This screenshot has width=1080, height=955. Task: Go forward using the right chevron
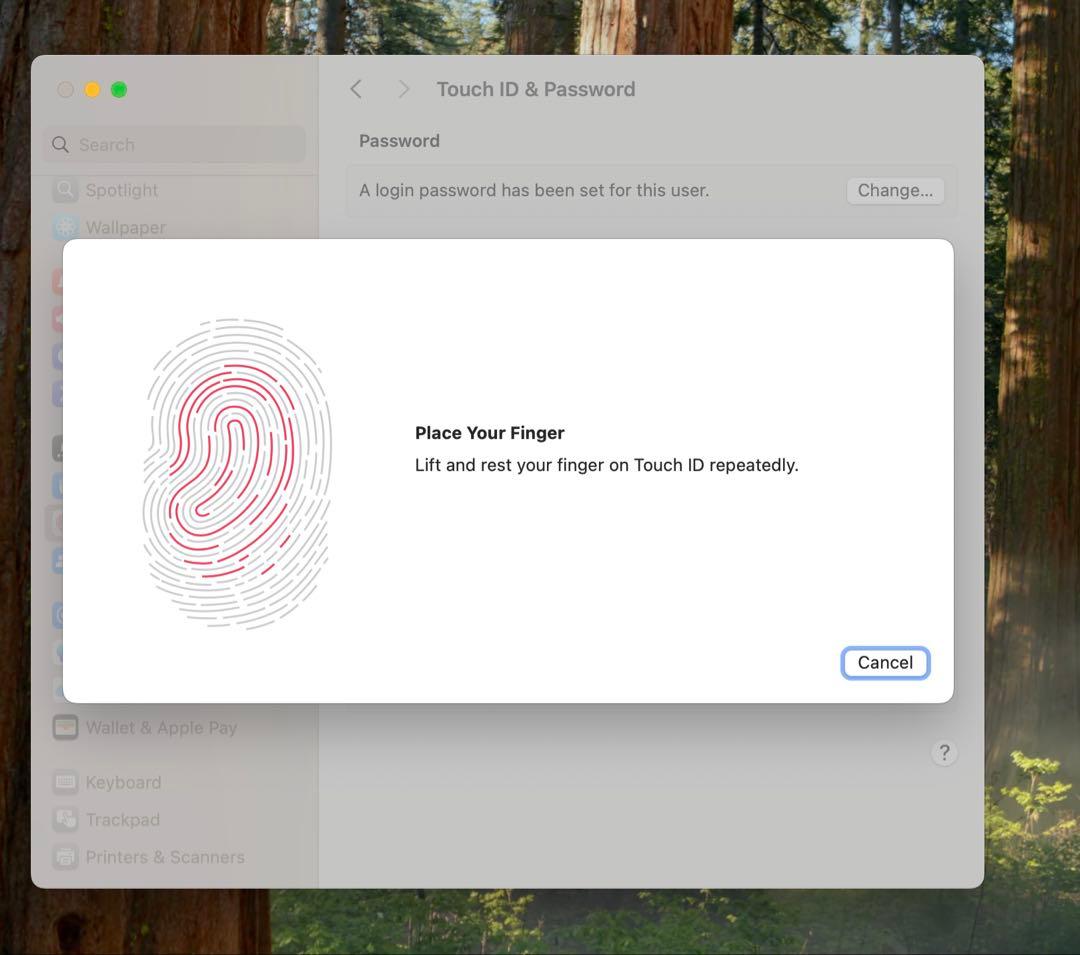(x=404, y=89)
